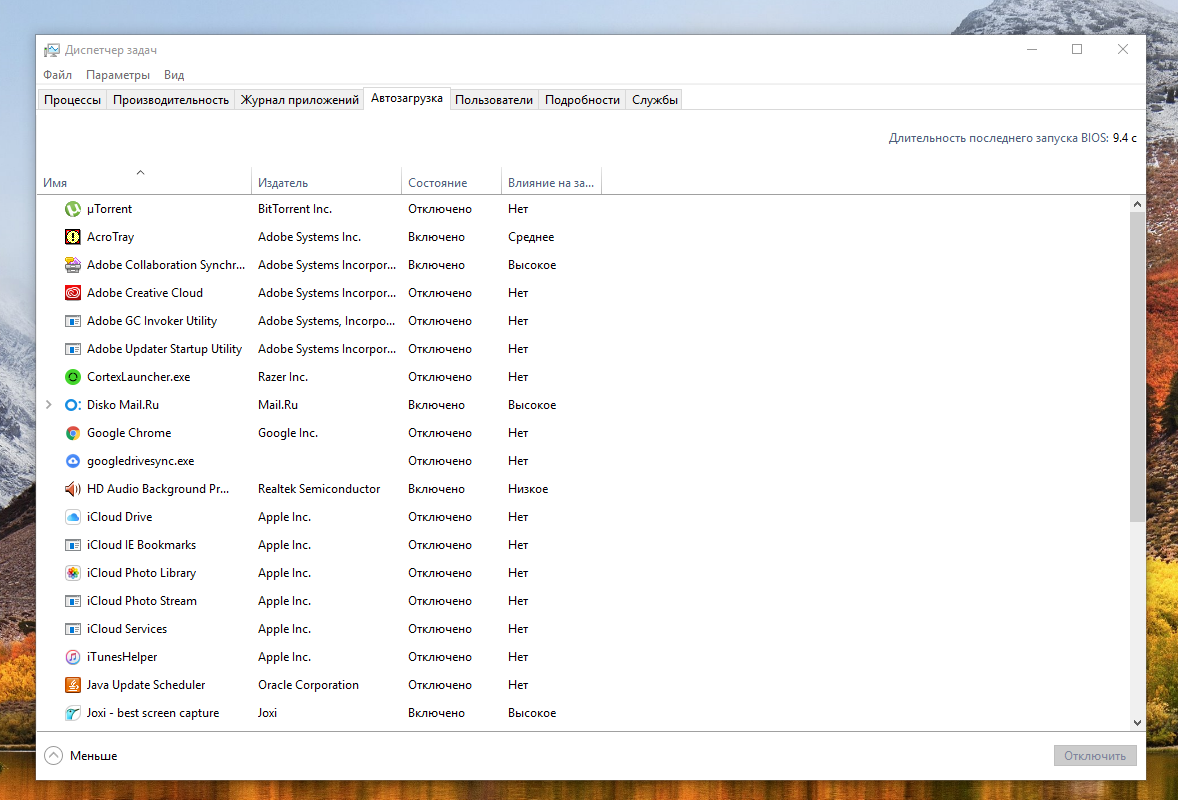Click the Mail.Ru publisher cell
This screenshot has width=1178, height=800.
tap(278, 405)
